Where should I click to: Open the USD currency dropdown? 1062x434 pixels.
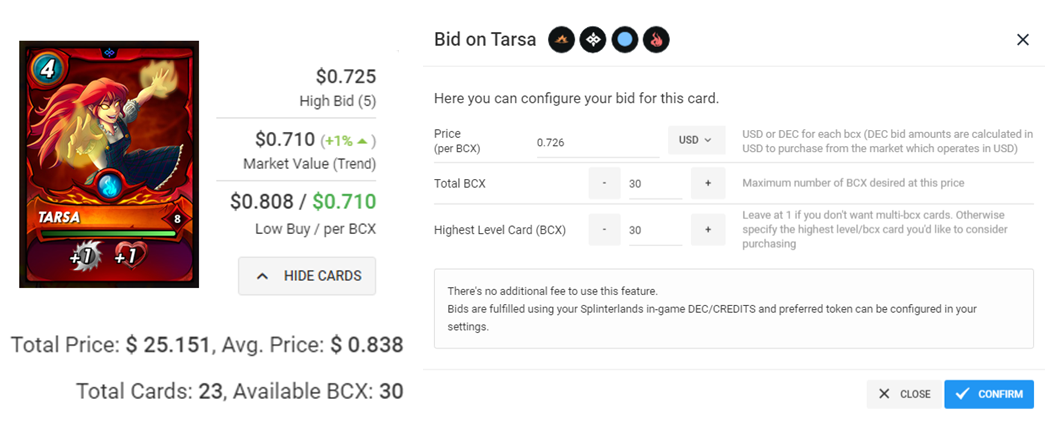click(x=696, y=140)
